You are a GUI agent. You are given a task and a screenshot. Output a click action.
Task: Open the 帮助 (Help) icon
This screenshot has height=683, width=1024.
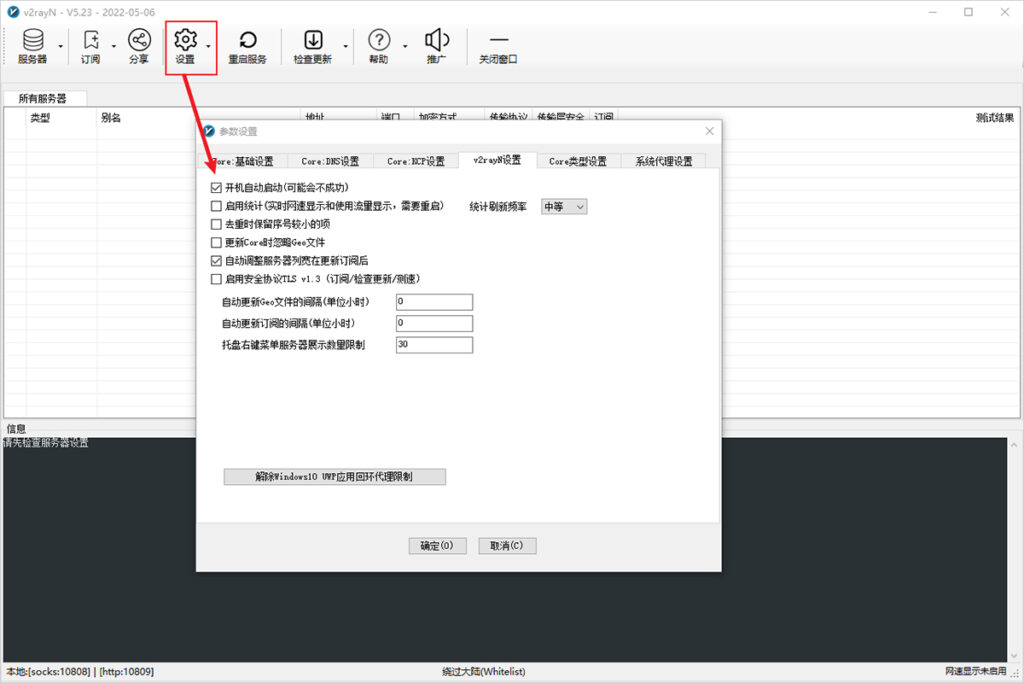tap(379, 45)
